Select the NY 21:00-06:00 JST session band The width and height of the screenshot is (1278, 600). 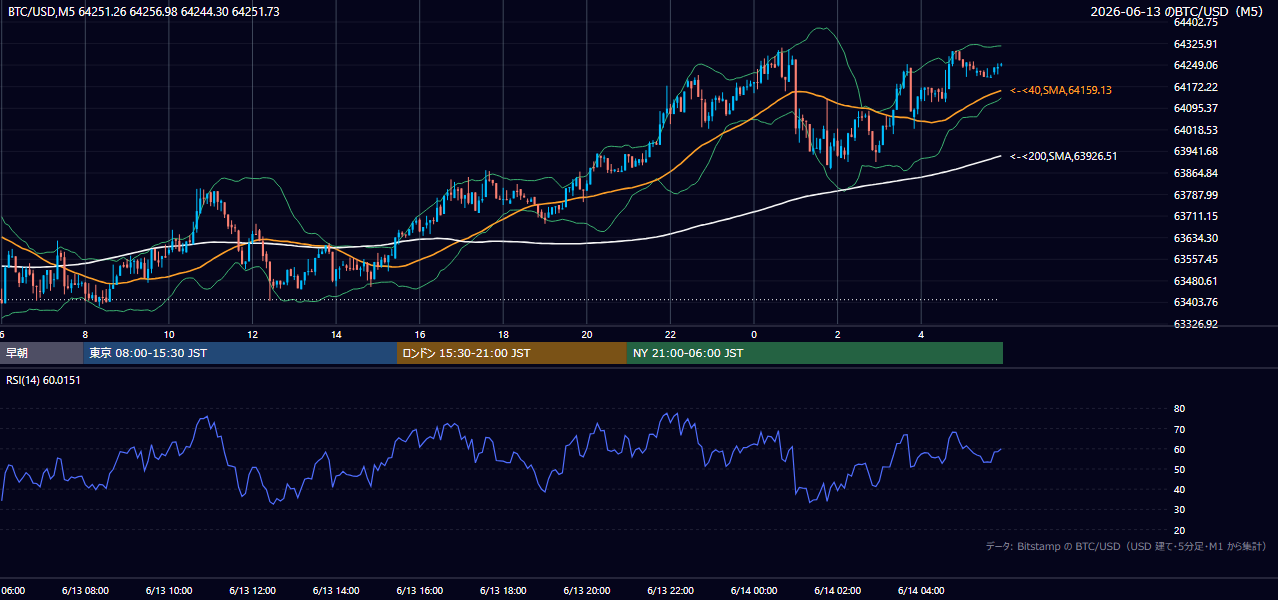[815, 353]
